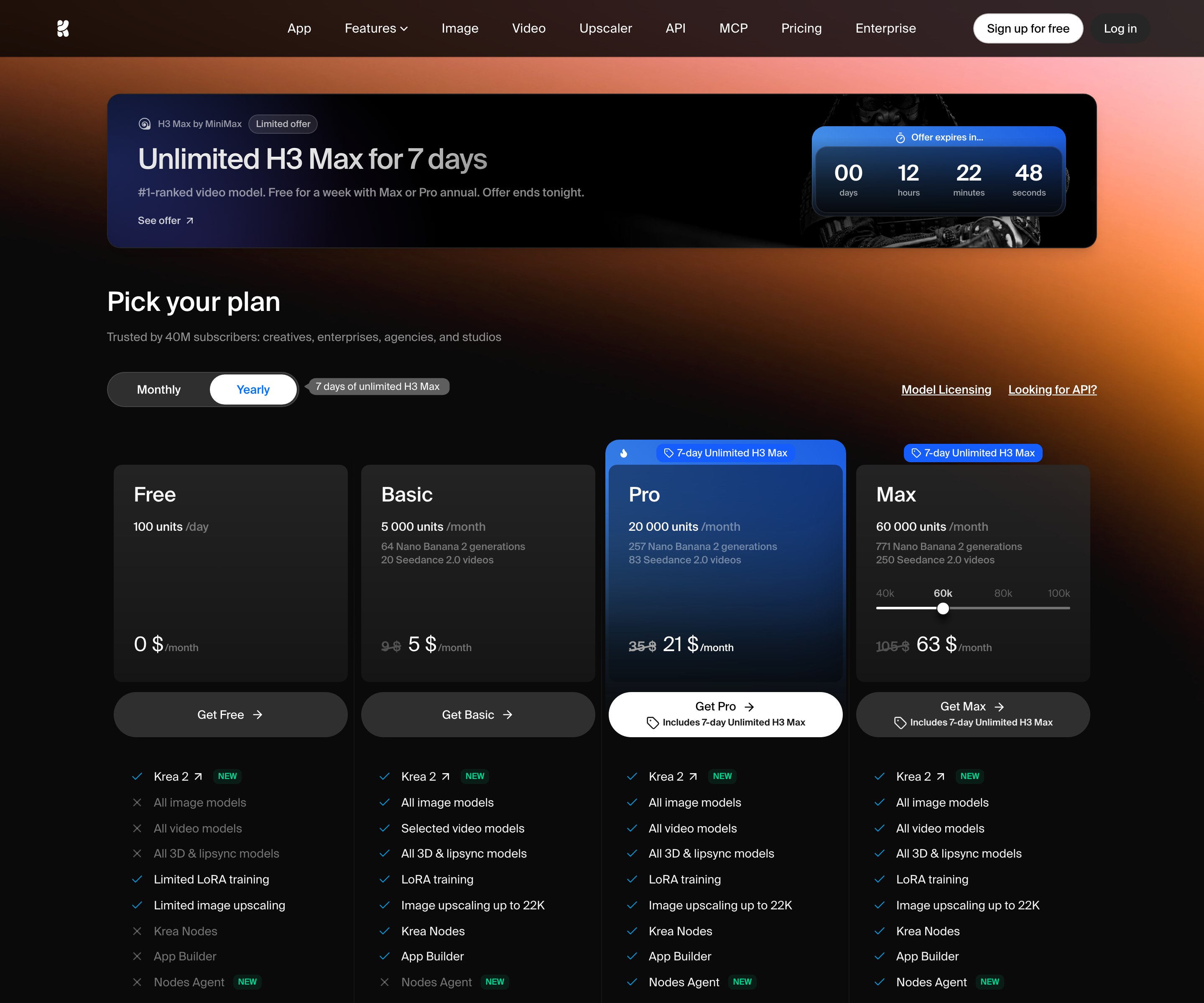Click checkmark beside Basic Selected video models
The height and width of the screenshot is (1003, 1204).
(x=385, y=828)
